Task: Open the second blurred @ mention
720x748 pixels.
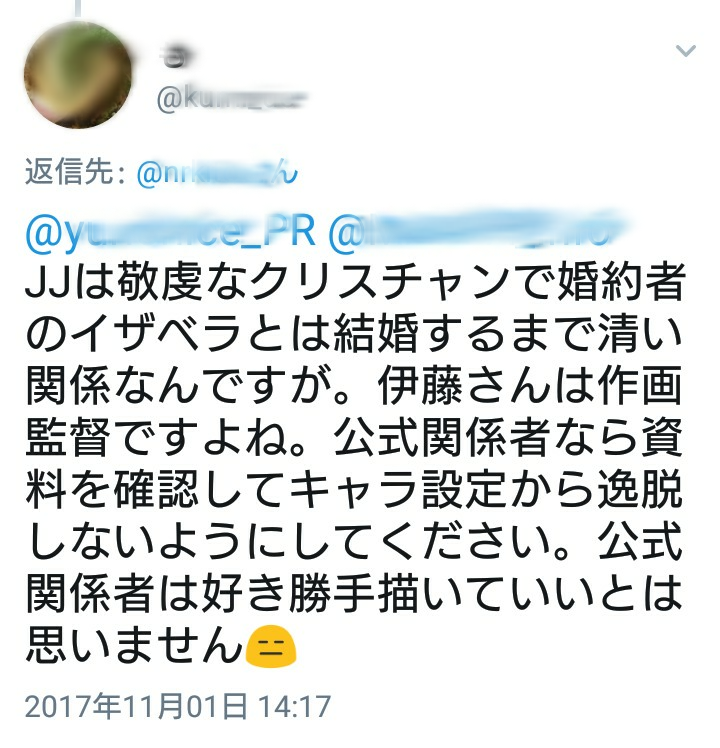Action: (474, 231)
